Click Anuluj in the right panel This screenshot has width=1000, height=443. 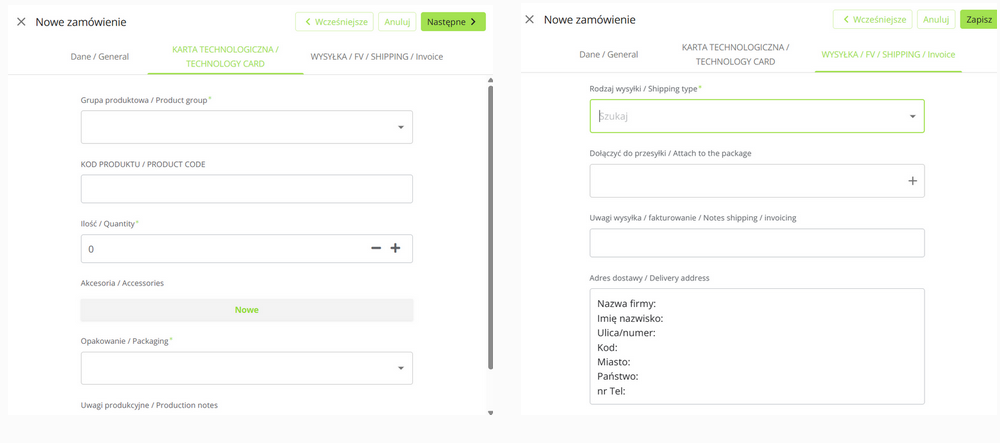point(936,19)
